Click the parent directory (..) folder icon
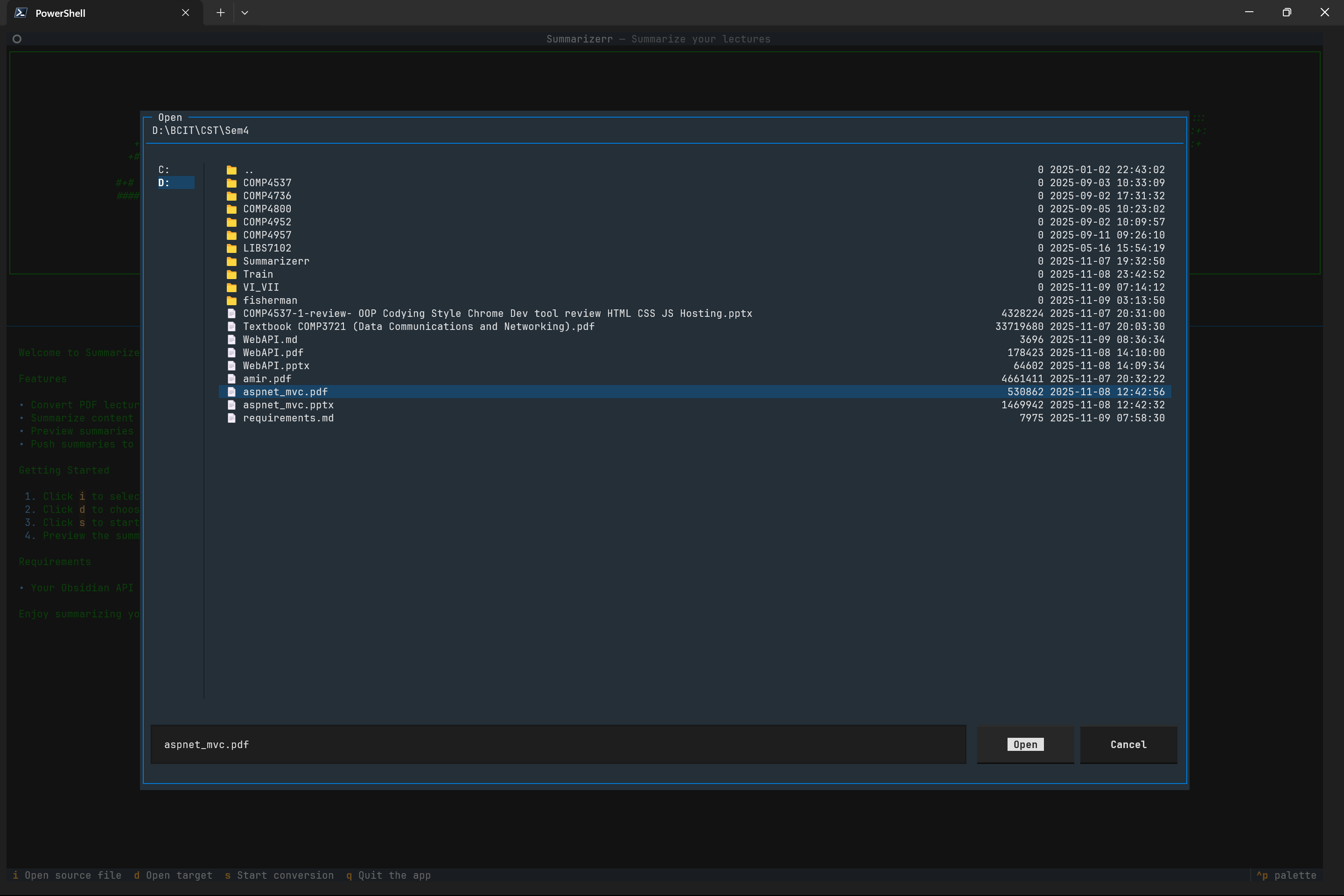 (231, 170)
